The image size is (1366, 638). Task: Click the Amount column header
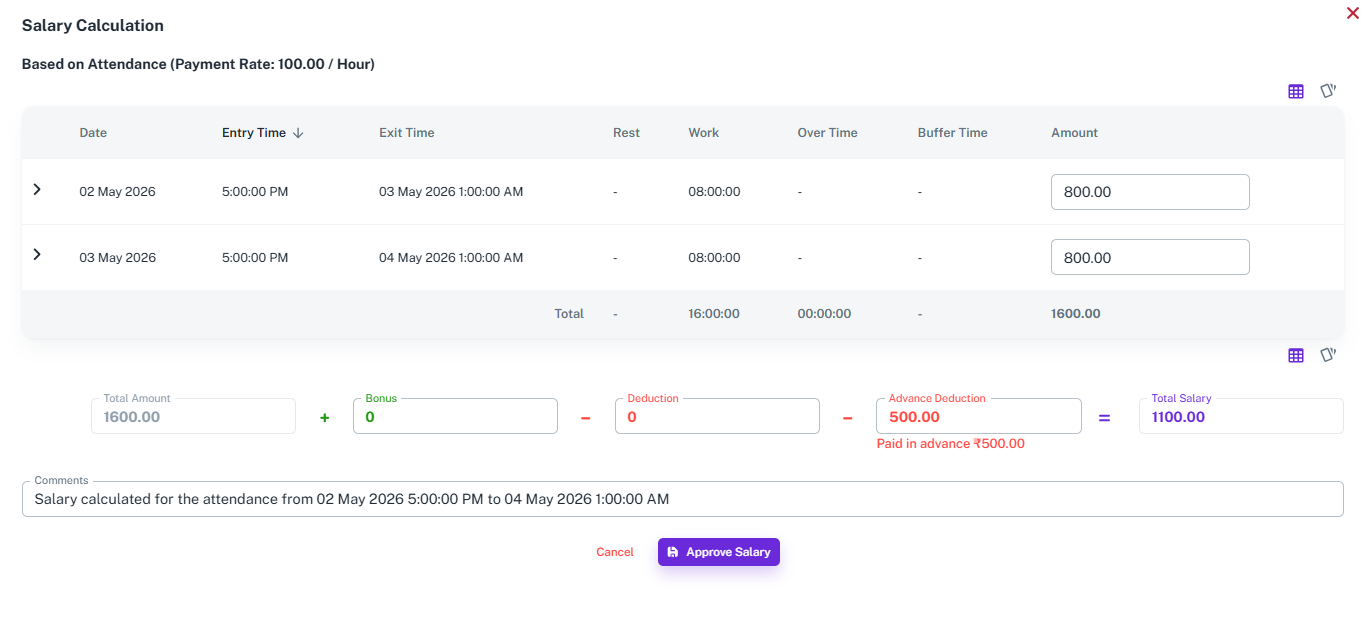[1075, 133]
